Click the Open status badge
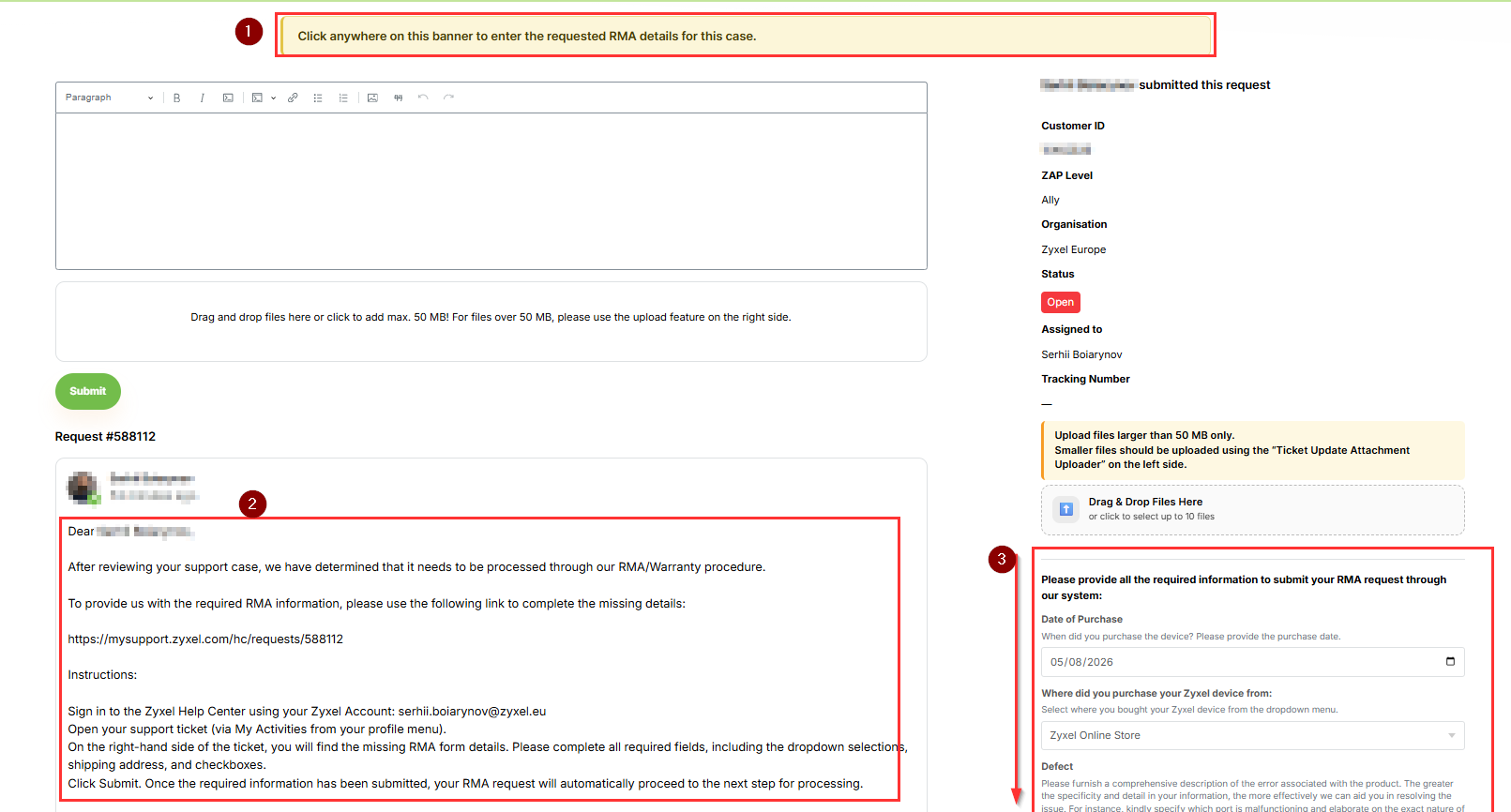1511x812 pixels. point(1061,302)
